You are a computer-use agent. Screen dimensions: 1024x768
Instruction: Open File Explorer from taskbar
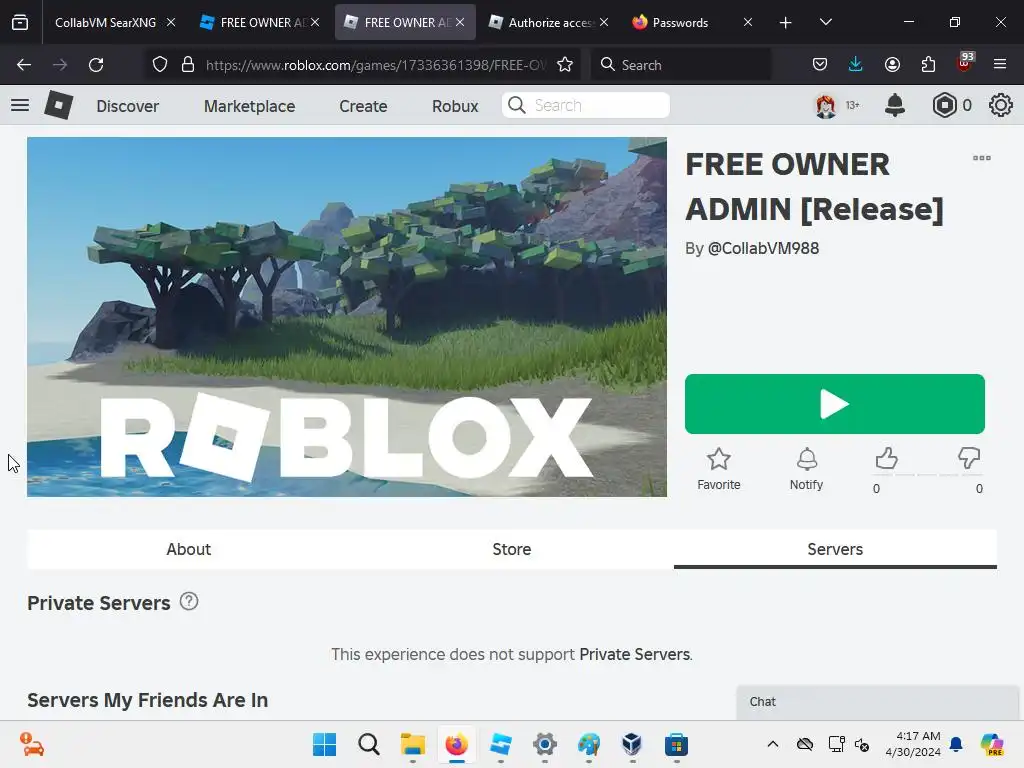413,744
